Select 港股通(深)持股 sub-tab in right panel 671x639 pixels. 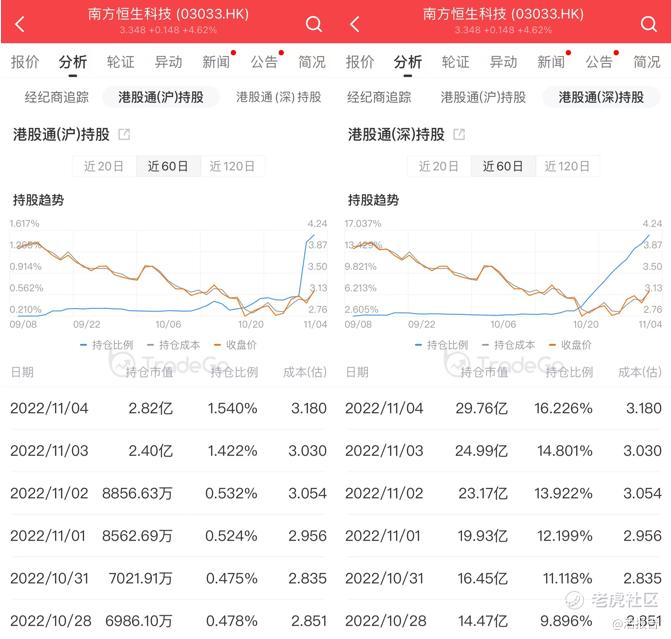(601, 97)
